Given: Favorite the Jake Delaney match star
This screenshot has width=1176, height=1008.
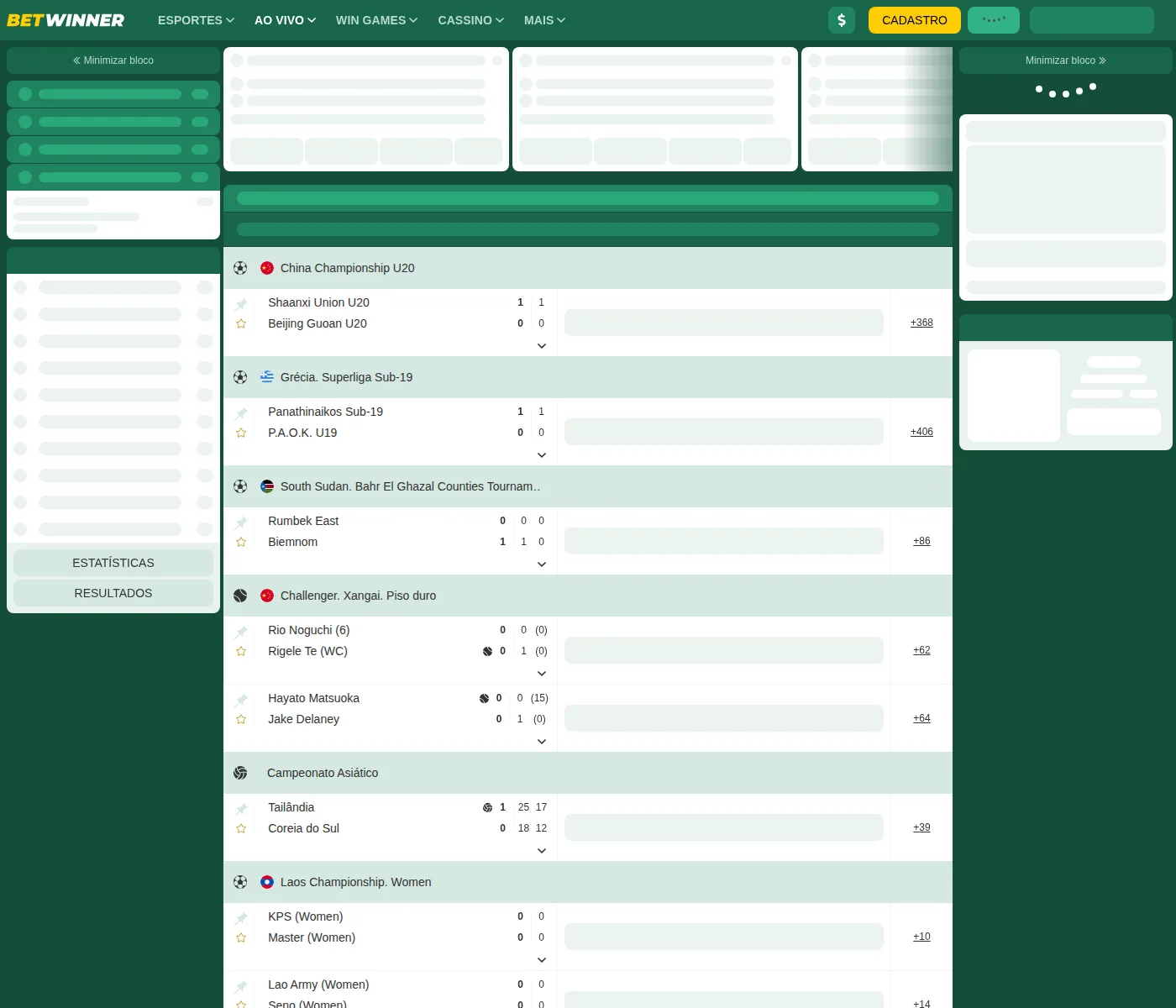Looking at the screenshot, I should click(241, 719).
